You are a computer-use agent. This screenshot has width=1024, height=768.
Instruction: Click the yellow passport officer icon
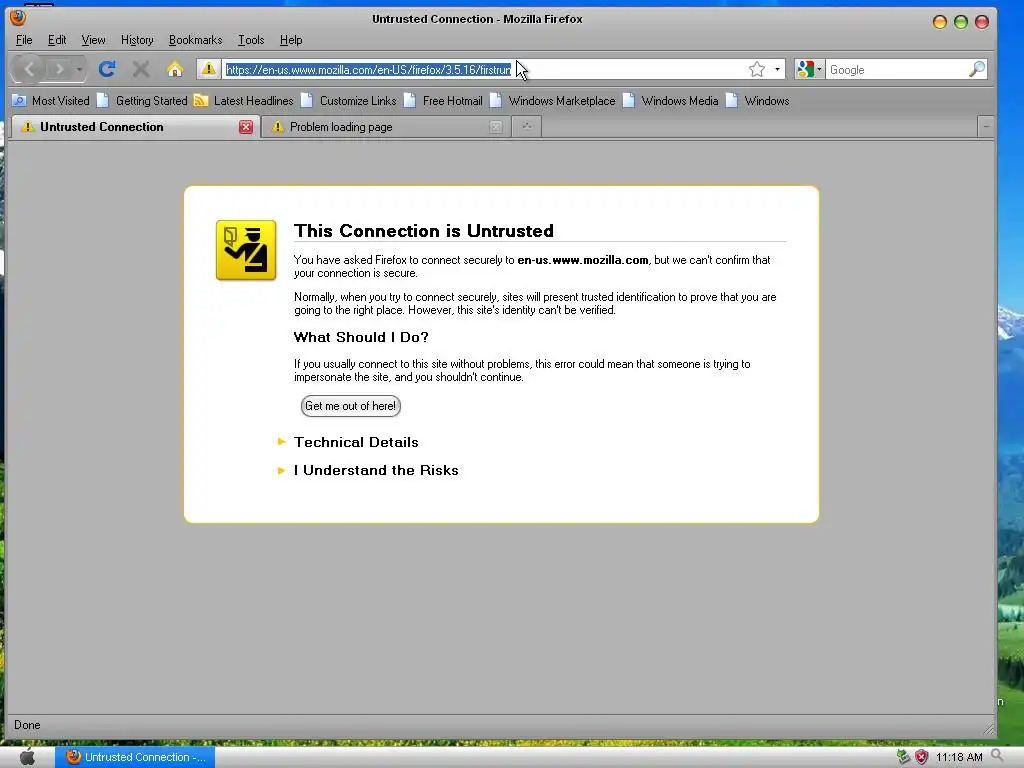pyautogui.click(x=246, y=250)
